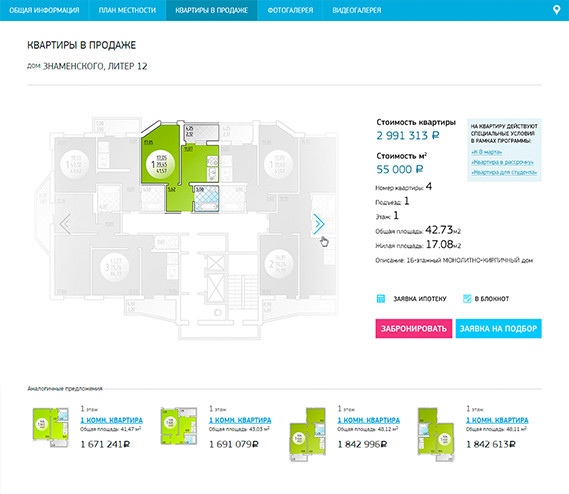
Task: Open the «Квартира для студента» link
Action: pyautogui.click(x=504, y=172)
